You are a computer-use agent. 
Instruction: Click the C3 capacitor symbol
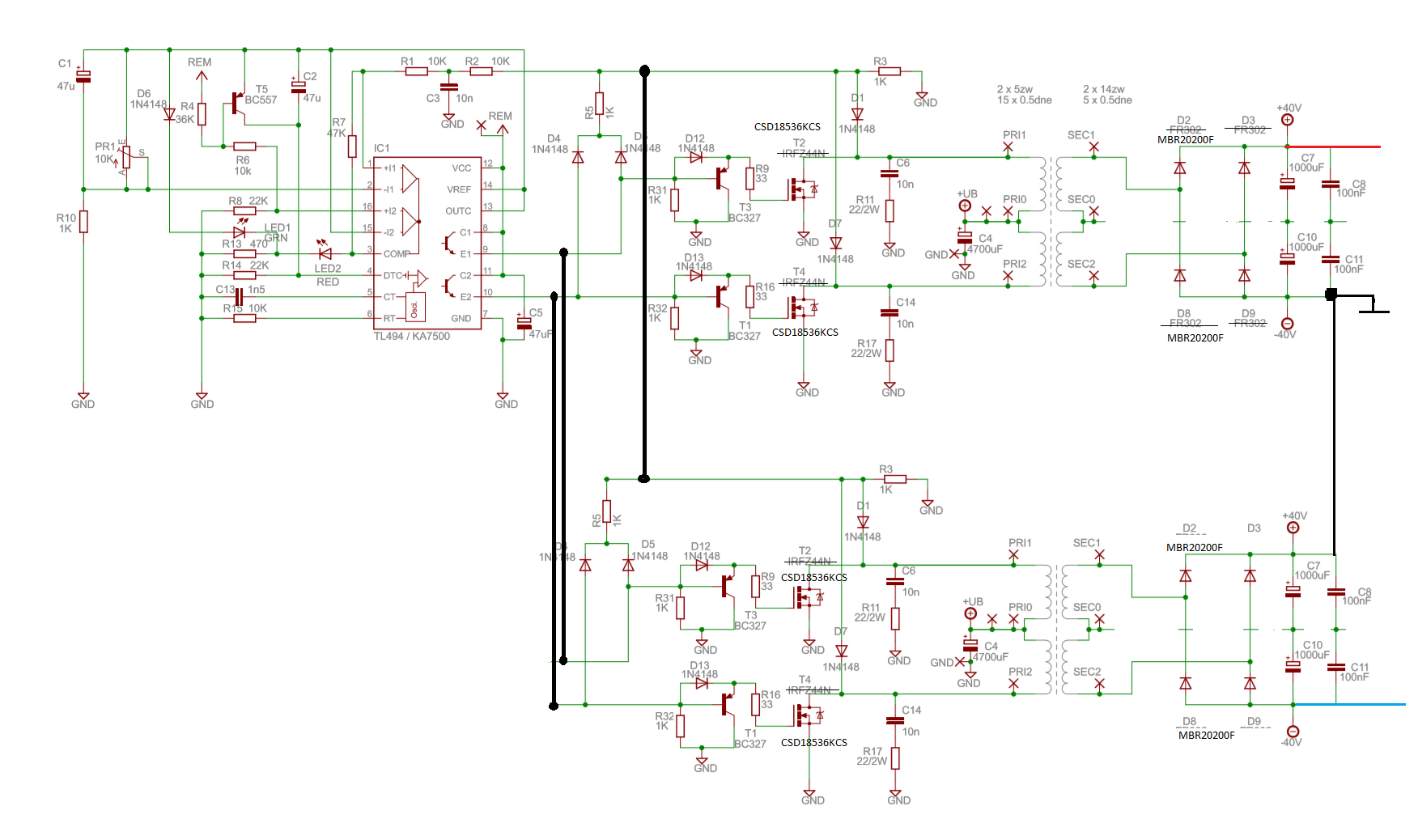coord(449,87)
